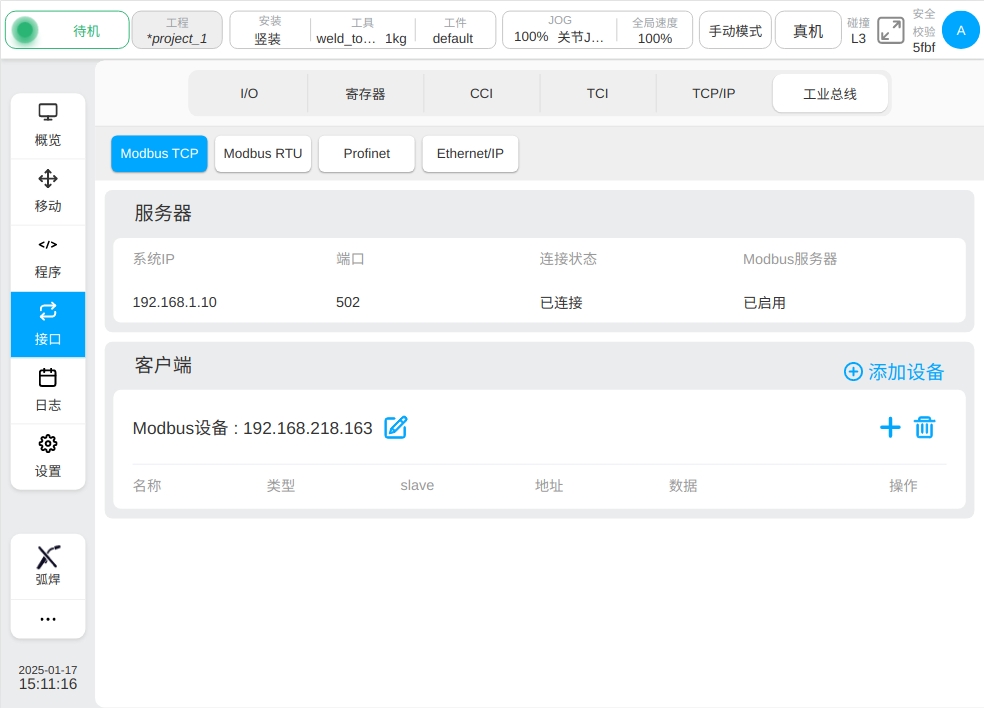Edit the Modbus device 192.168.218.163
The height and width of the screenshot is (708, 984).
pos(396,428)
